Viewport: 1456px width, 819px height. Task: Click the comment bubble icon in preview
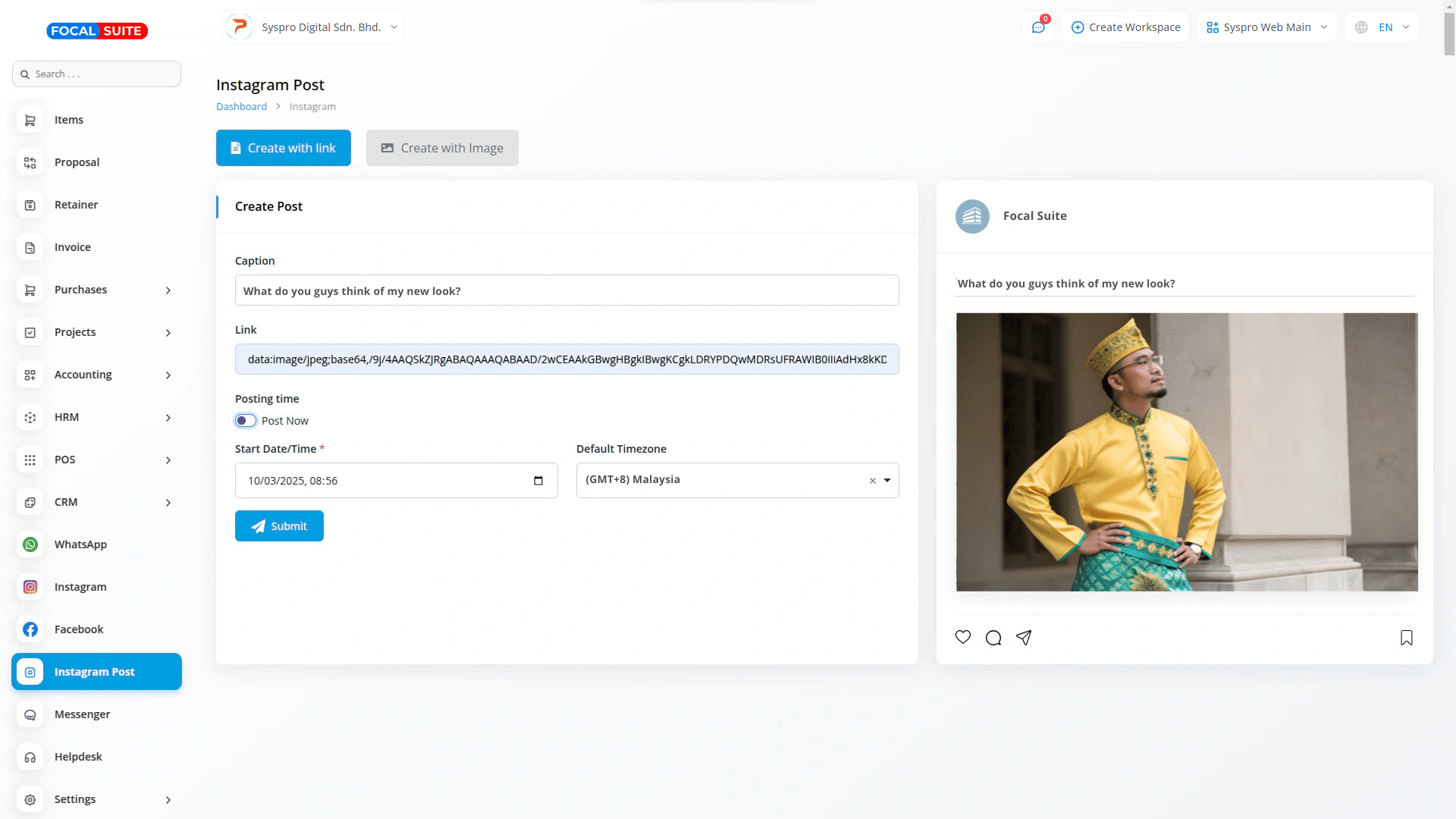[x=993, y=638]
